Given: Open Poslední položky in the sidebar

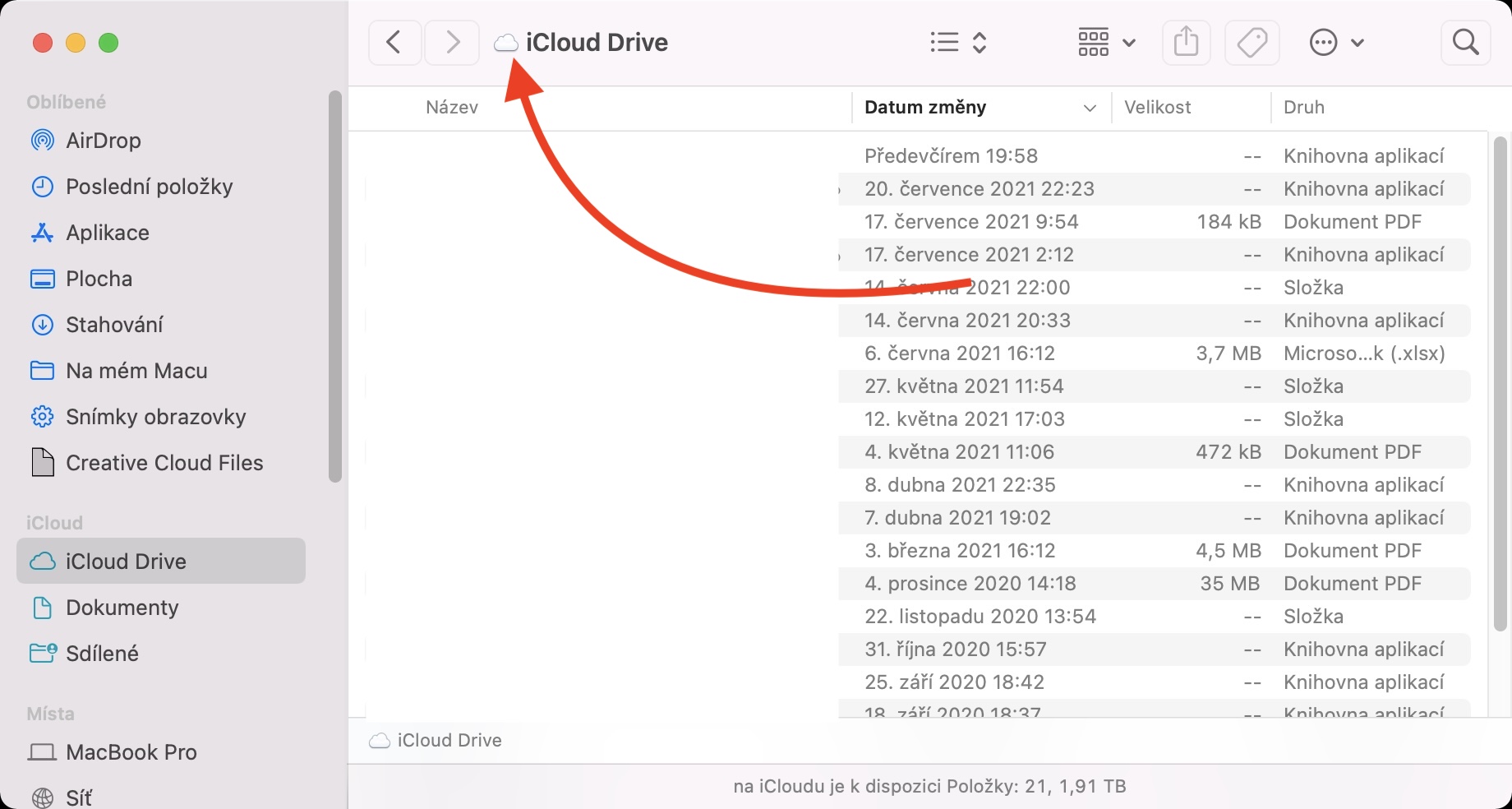Looking at the screenshot, I should tap(149, 187).
